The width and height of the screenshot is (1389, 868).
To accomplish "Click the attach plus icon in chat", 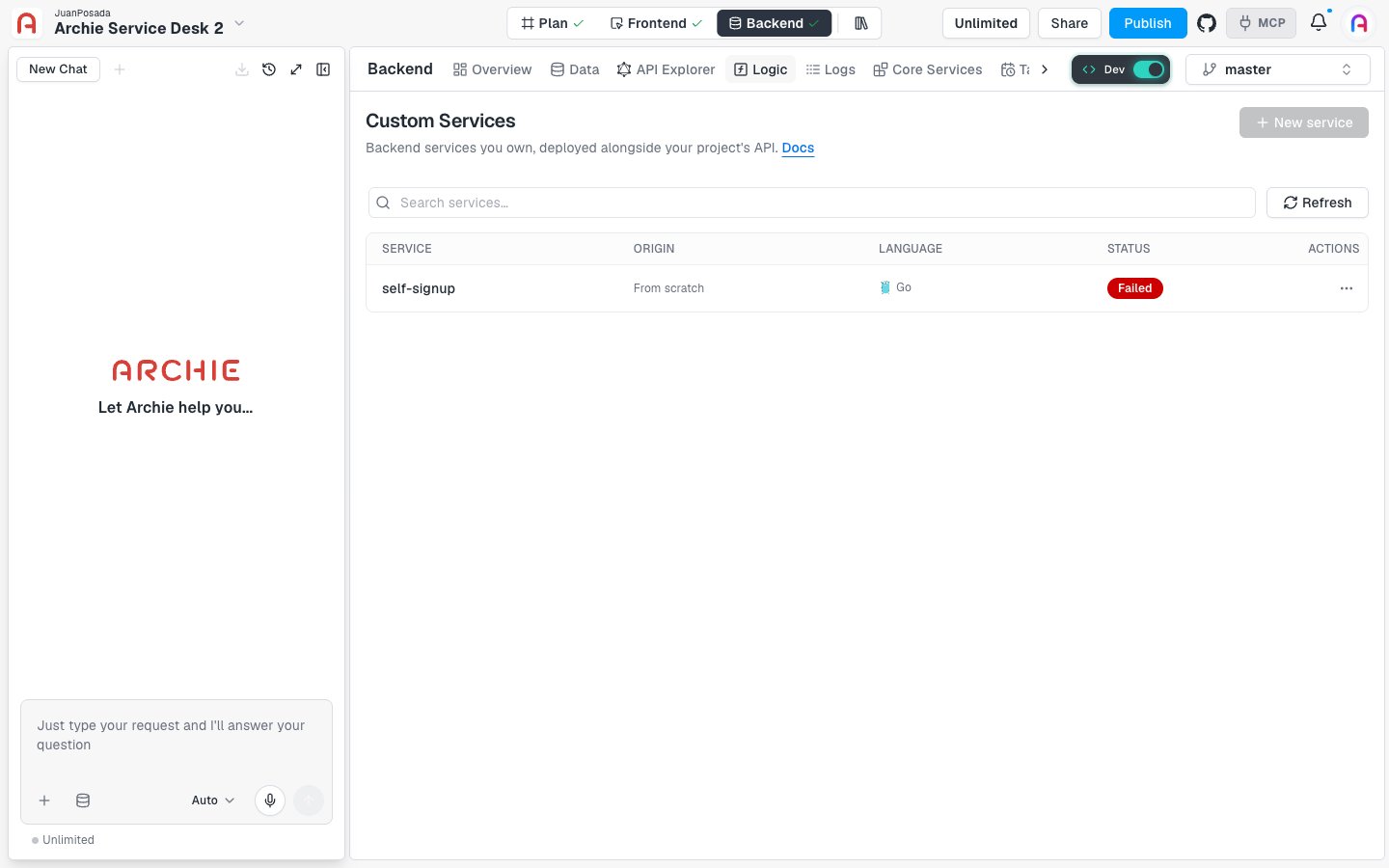I will tap(44, 800).
